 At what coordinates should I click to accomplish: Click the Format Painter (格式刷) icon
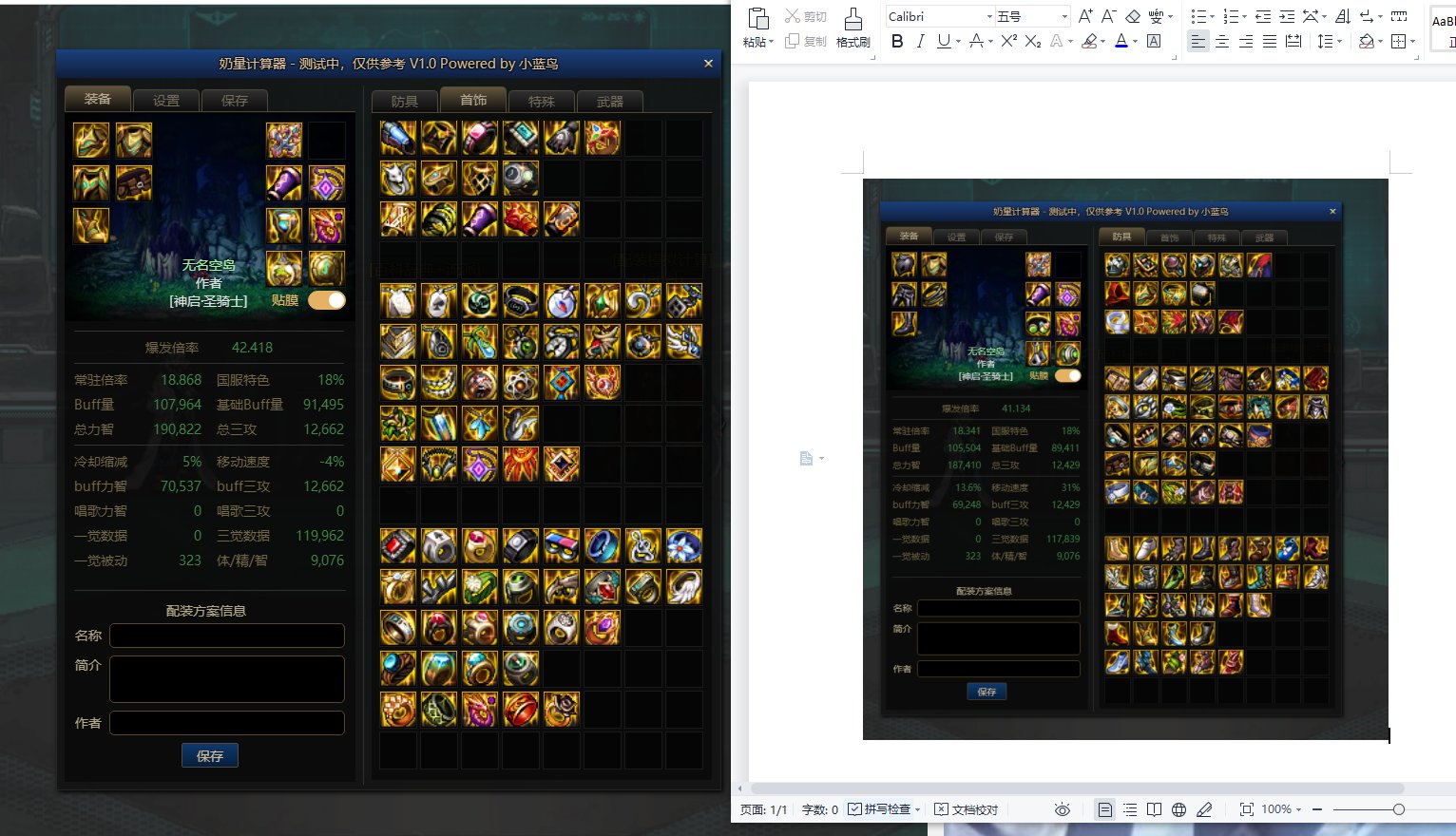click(853, 19)
